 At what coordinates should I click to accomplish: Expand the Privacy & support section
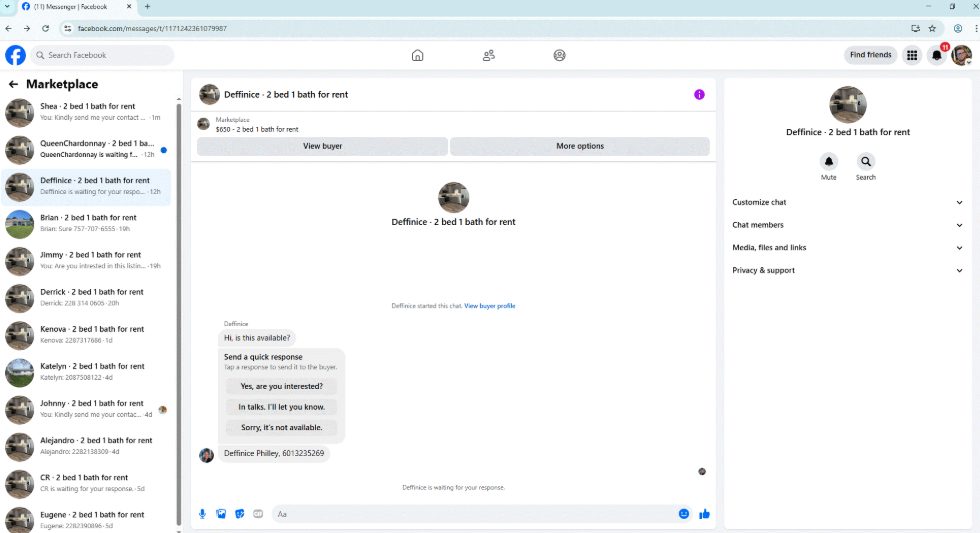pyautogui.click(x=848, y=271)
